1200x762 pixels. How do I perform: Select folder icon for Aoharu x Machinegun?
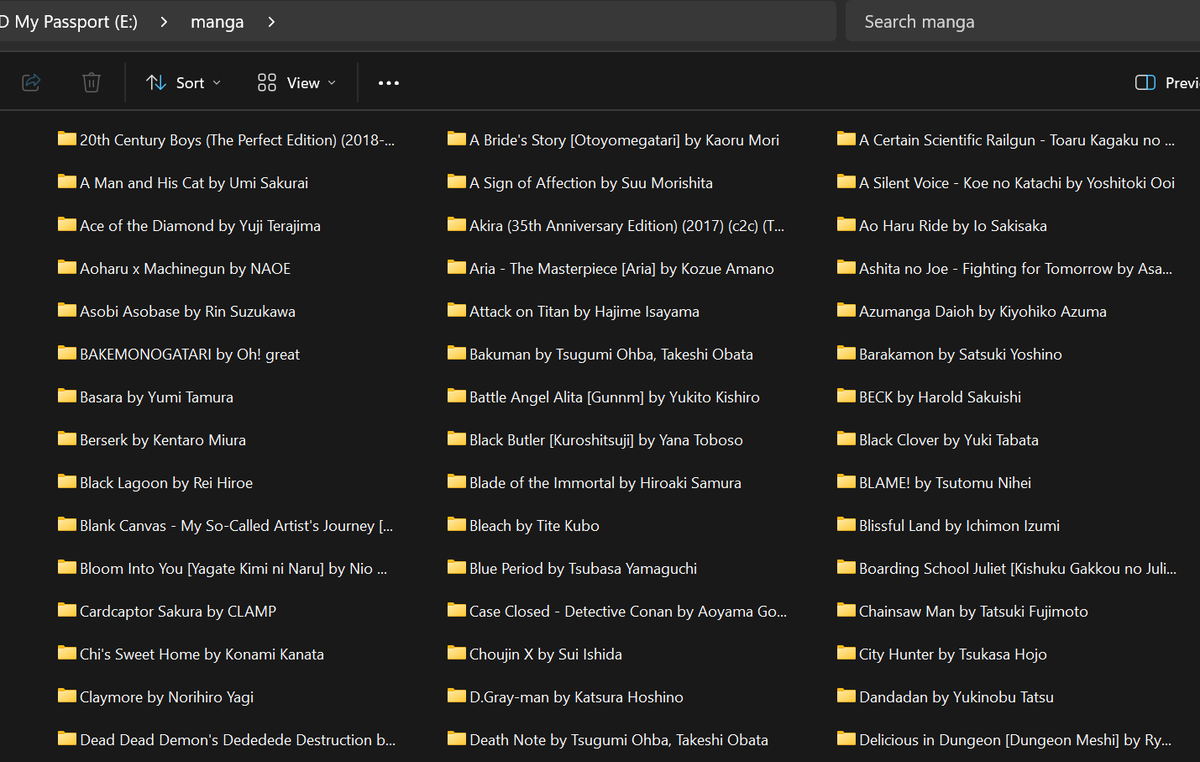point(67,268)
